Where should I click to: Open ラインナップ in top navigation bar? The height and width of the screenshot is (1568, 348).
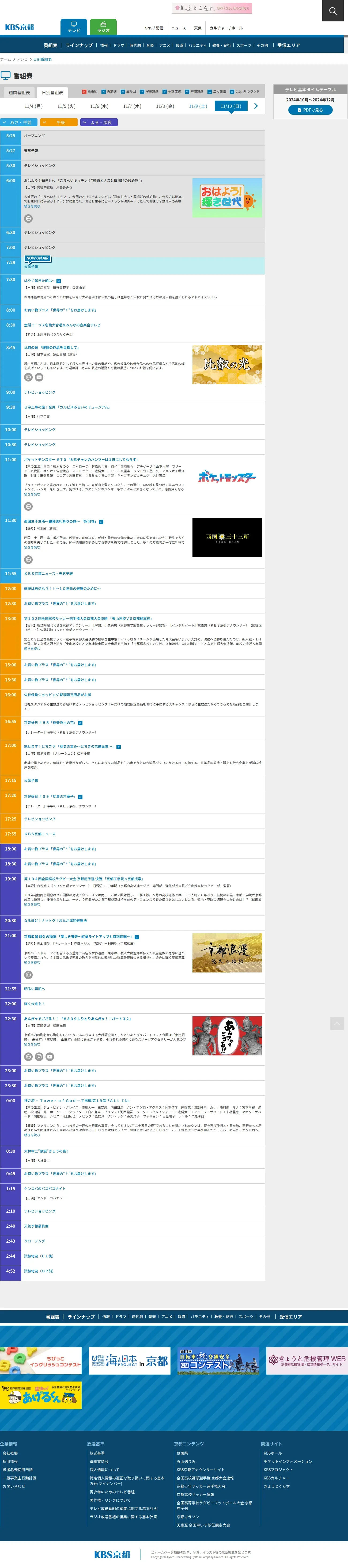tap(79, 45)
